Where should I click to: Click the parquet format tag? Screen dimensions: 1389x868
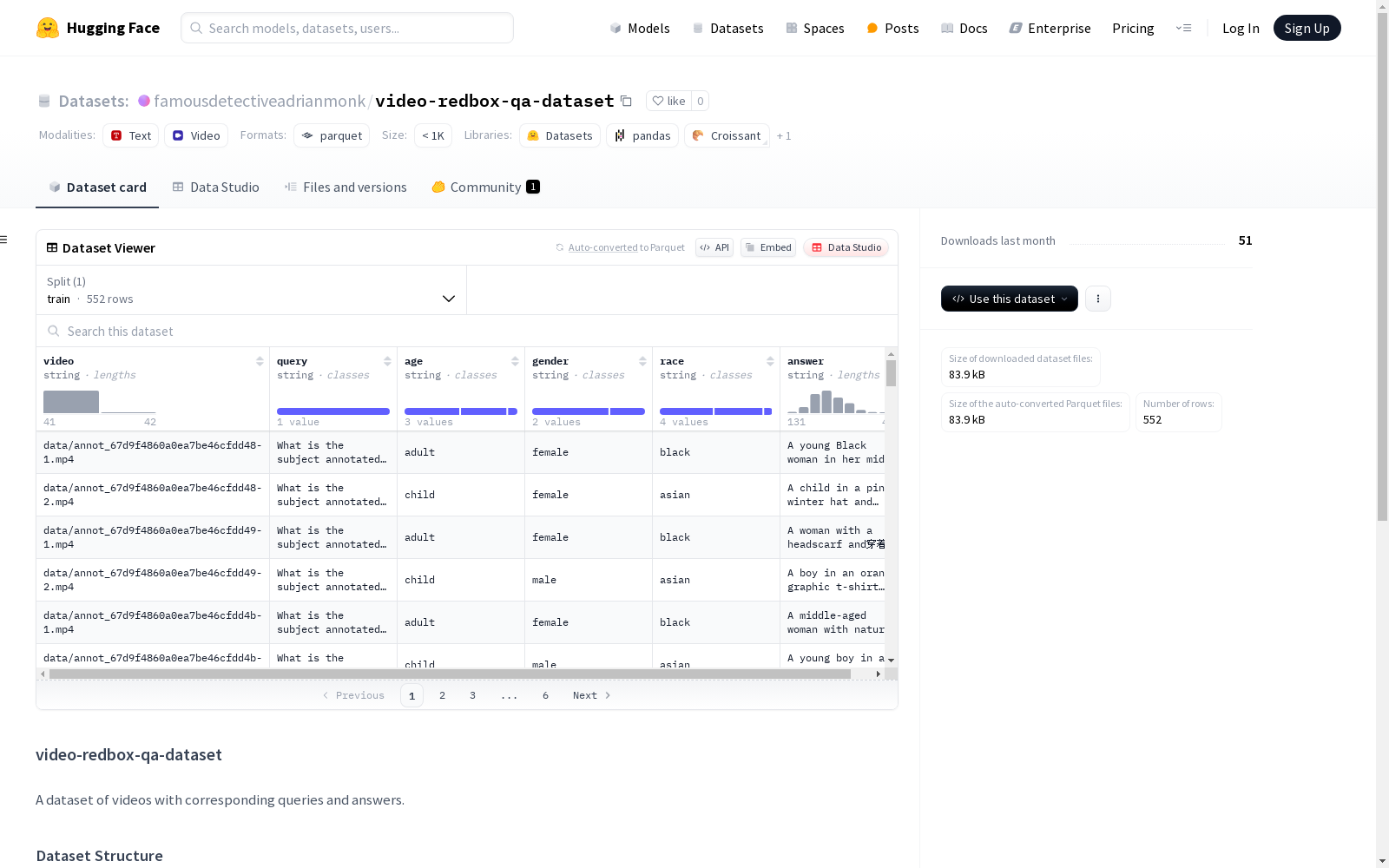pos(332,135)
